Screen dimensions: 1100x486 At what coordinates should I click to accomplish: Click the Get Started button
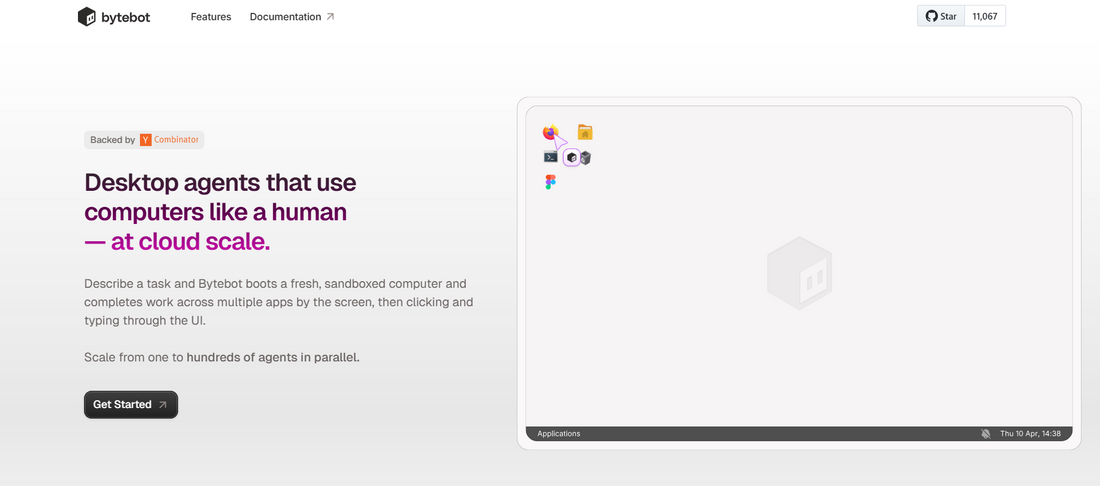click(130, 405)
